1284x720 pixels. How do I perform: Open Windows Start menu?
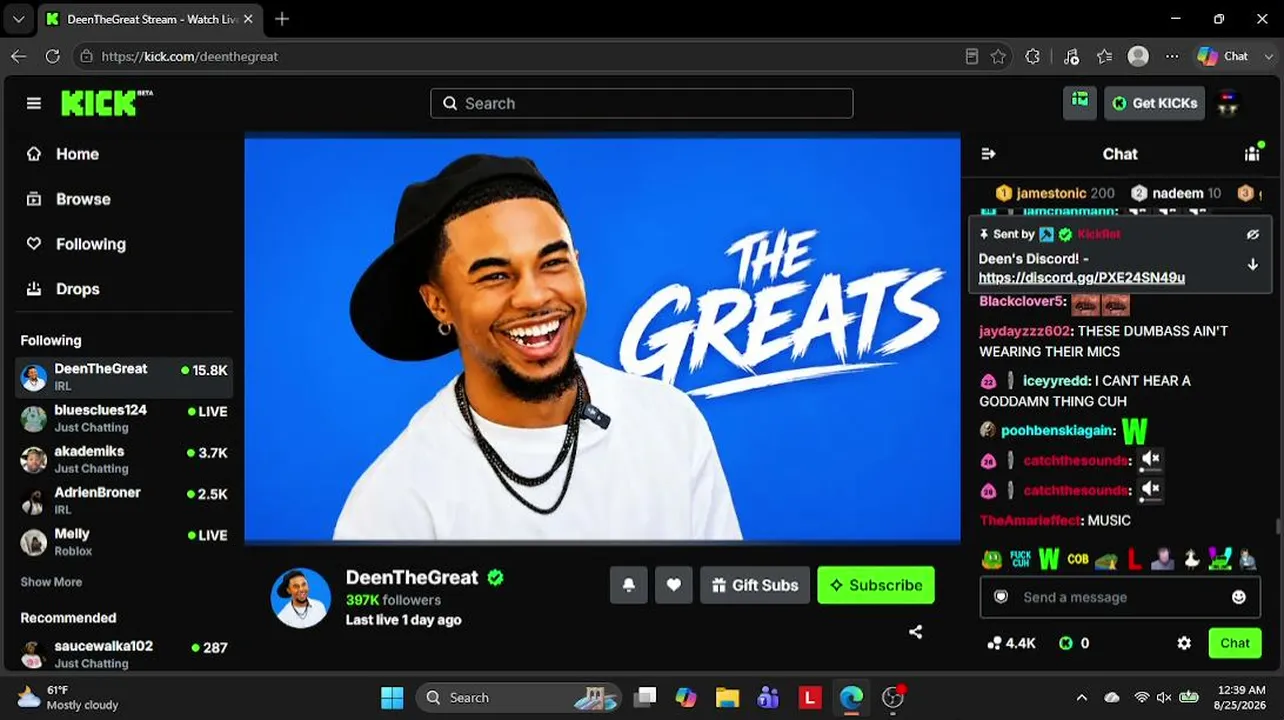(x=392, y=697)
